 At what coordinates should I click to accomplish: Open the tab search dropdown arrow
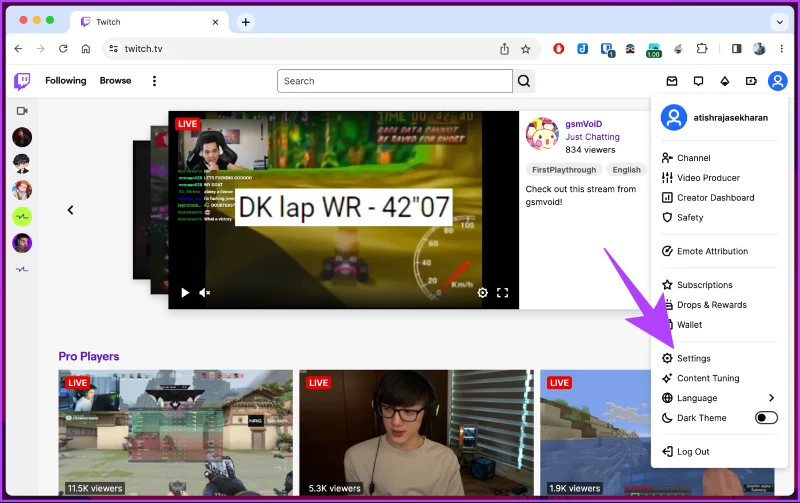click(780, 22)
